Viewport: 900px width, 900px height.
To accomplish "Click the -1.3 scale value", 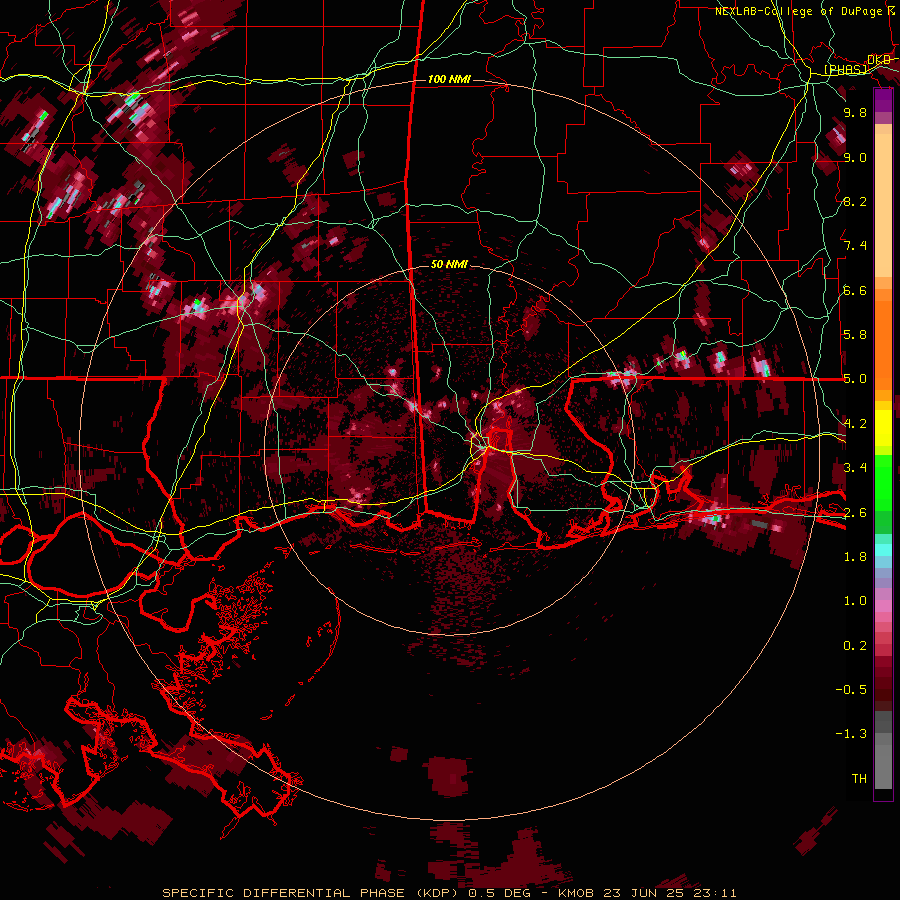I will coord(851,734).
